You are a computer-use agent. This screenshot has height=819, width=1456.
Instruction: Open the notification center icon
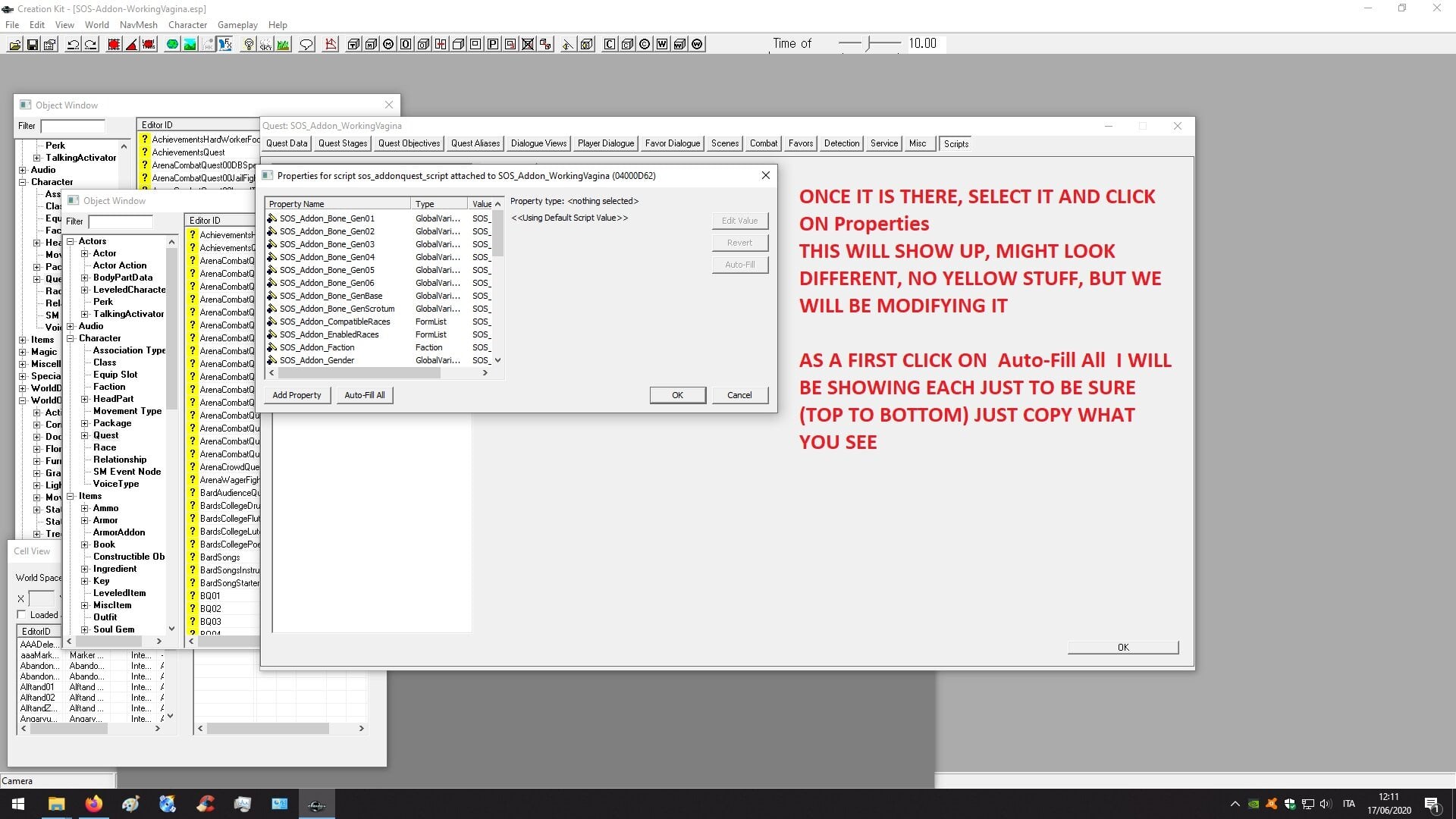(1432, 804)
